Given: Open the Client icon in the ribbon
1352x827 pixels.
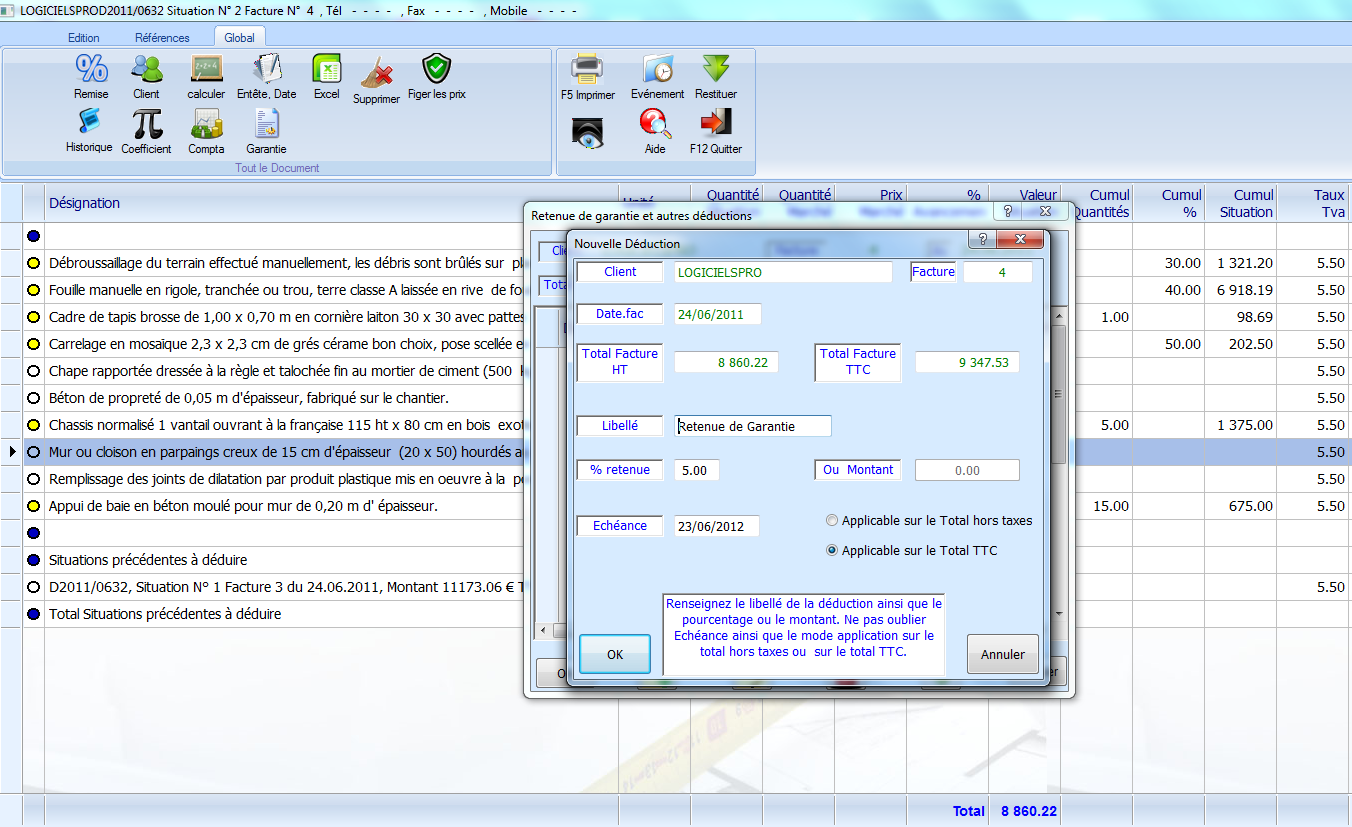Looking at the screenshot, I should click(146, 70).
